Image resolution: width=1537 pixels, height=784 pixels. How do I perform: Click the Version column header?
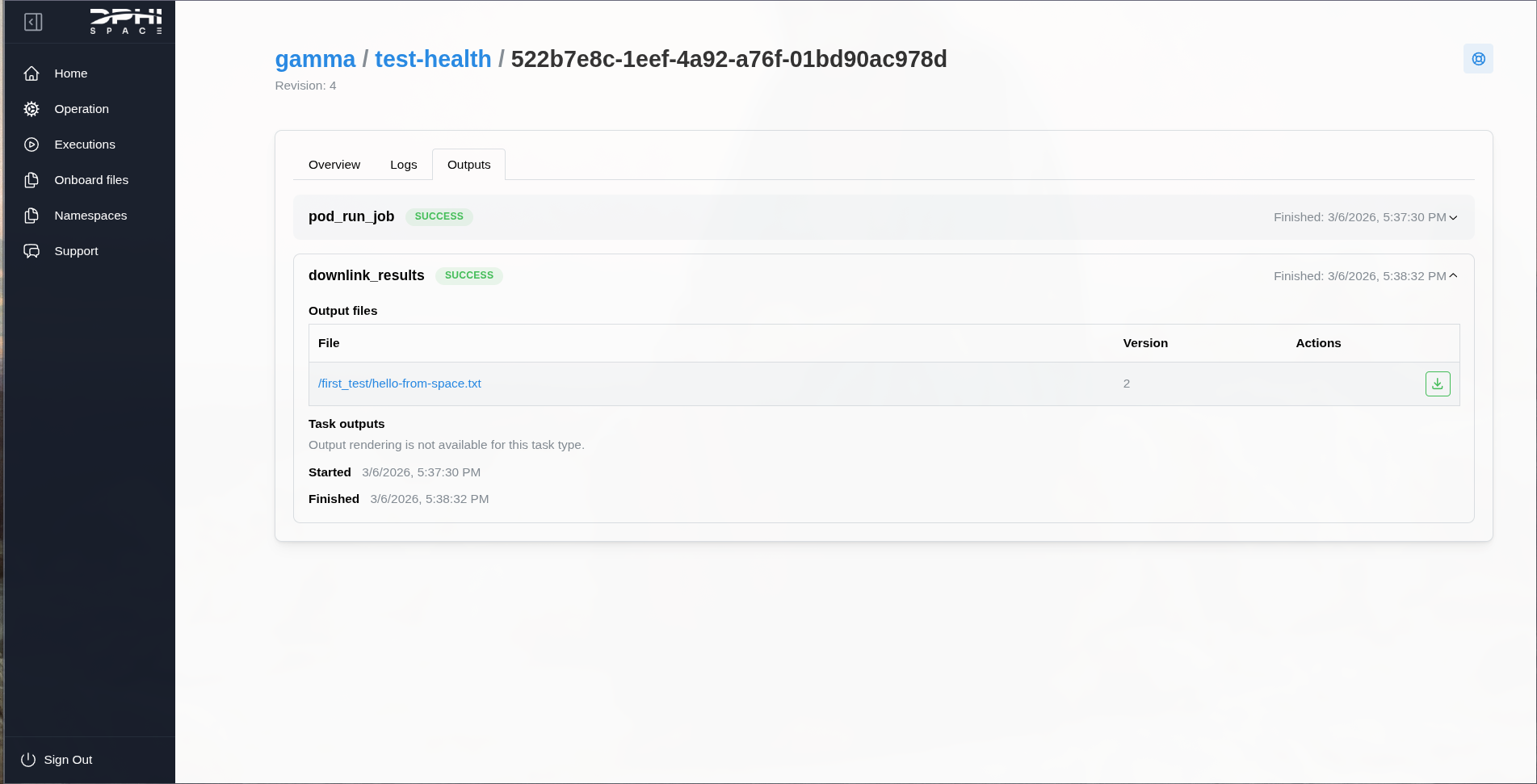click(1145, 343)
